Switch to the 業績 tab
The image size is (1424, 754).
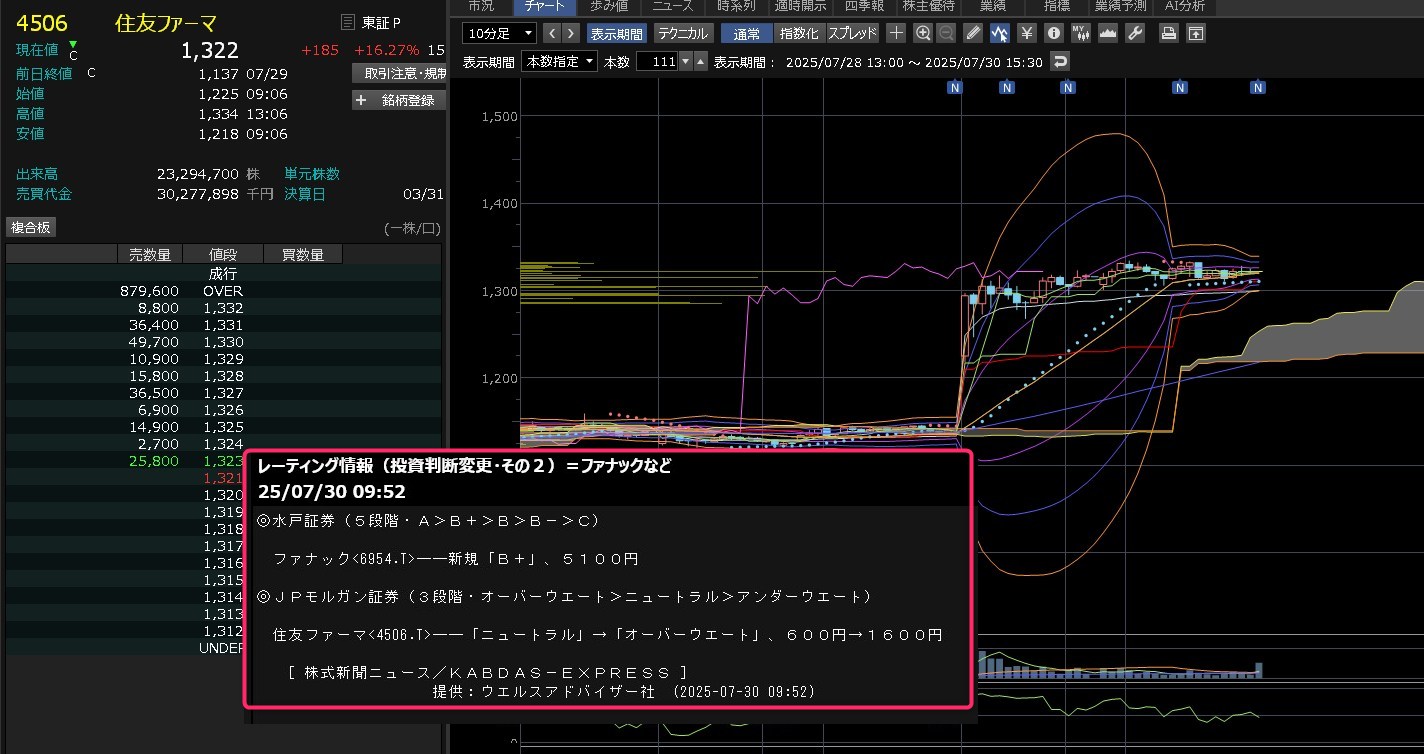click(993, 6)
